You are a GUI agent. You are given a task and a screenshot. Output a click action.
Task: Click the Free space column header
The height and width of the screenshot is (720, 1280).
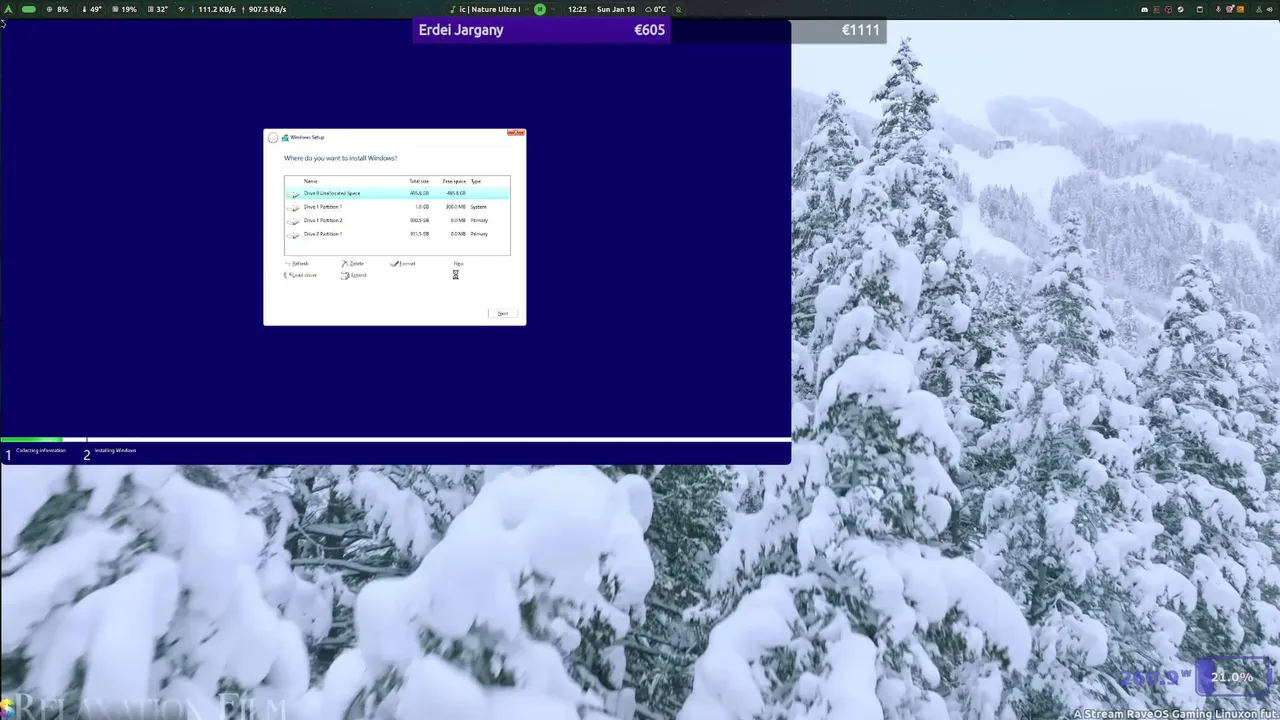454,181
